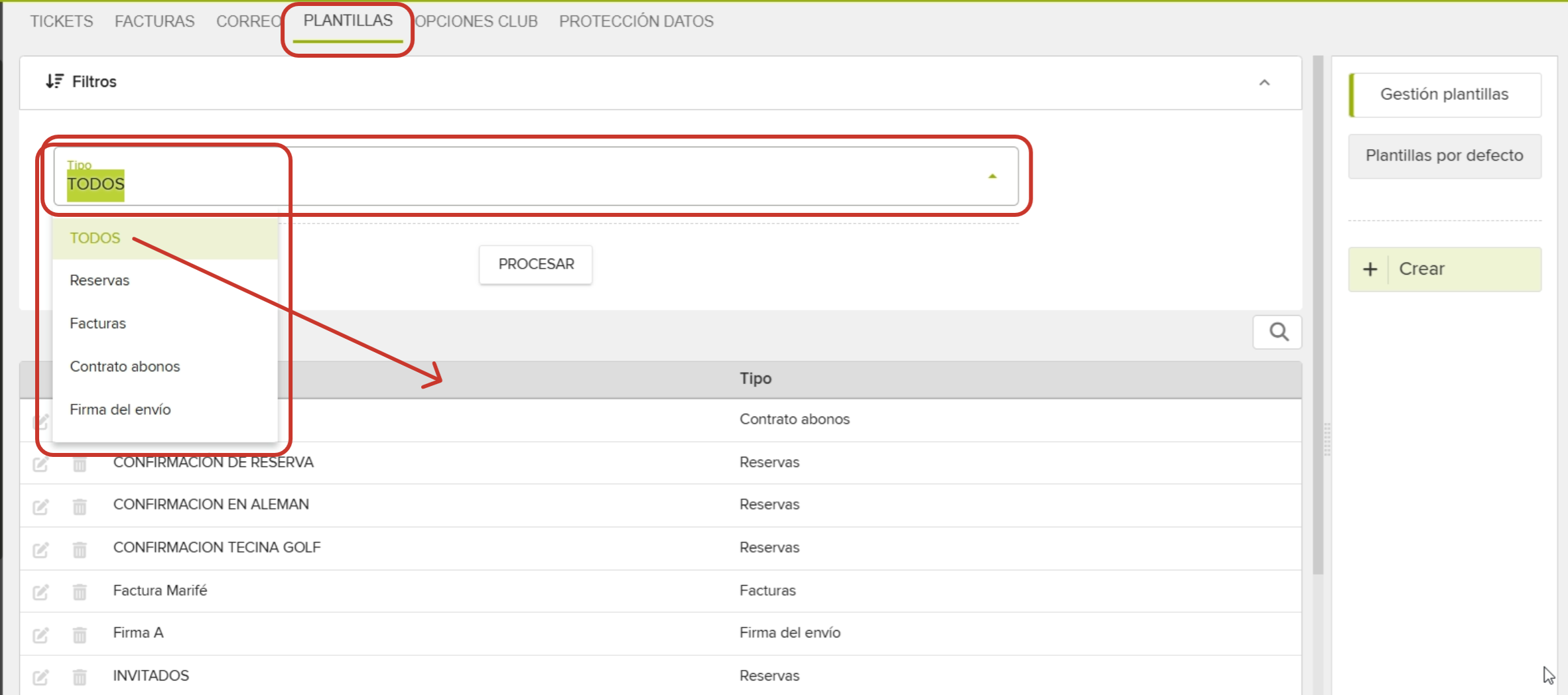
Task: Close the Tipo dropdown using its arrow
Action: tap(992, 176)
